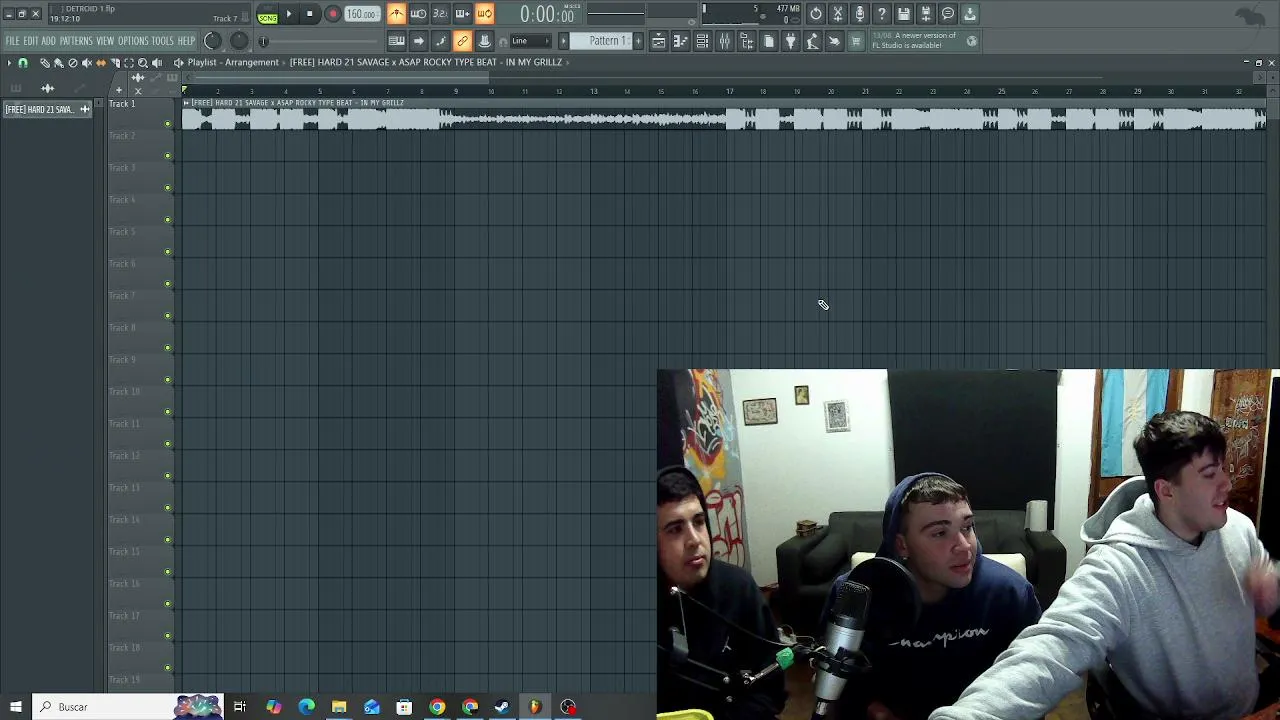Show the Mixer window icon
This screenshot has width=1280, height=720.
(x=725, y=41)
